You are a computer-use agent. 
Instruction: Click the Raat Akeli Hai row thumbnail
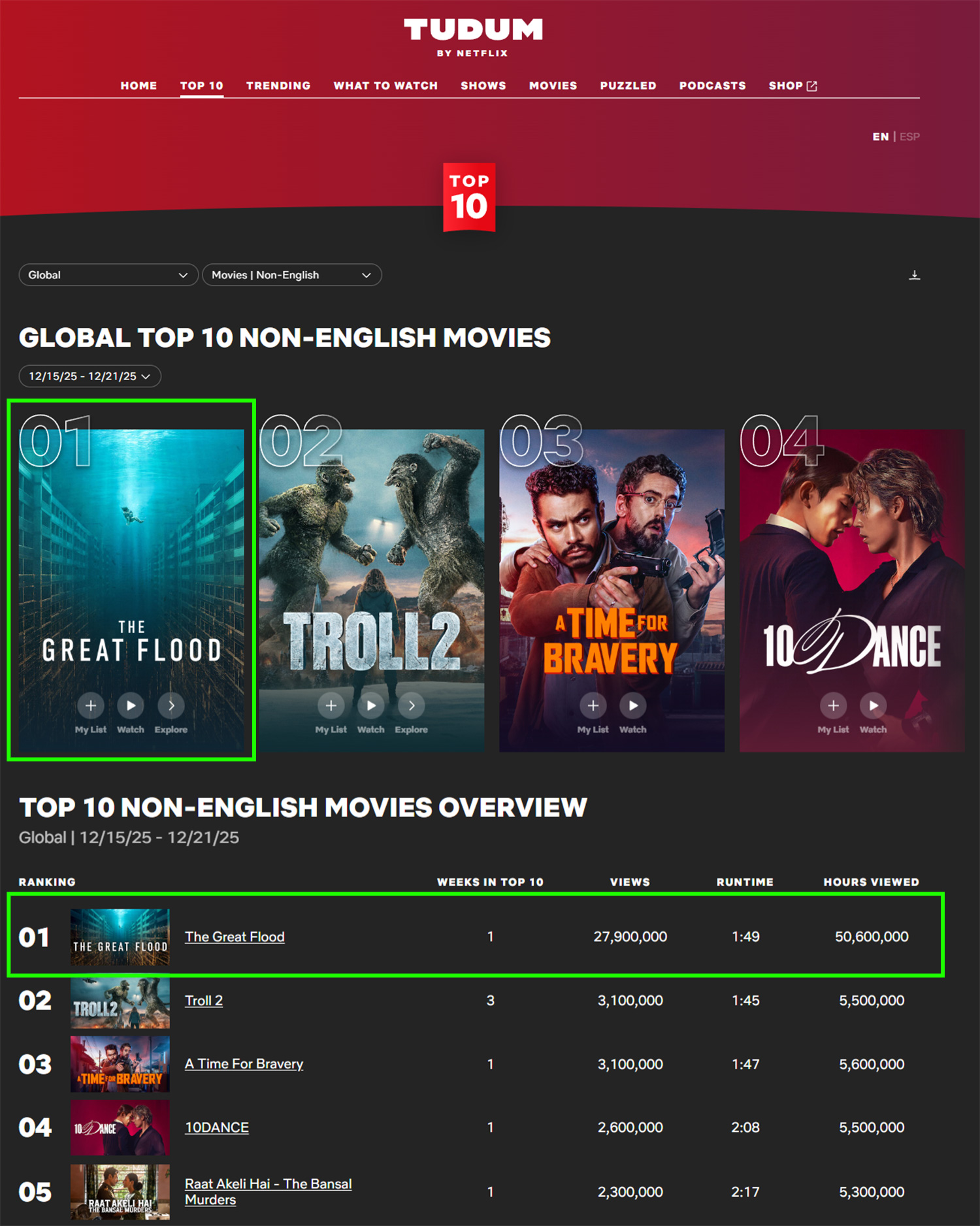coord(120,1191)
